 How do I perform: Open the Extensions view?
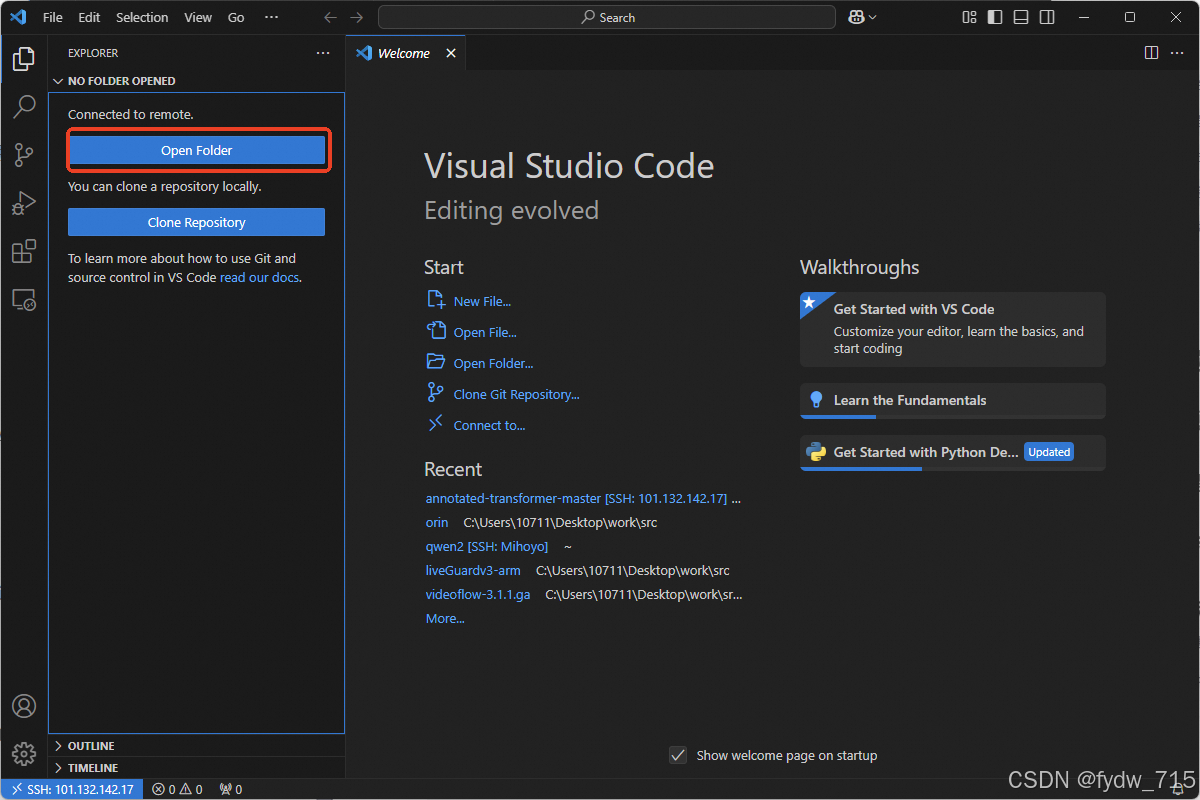[24, 251]
